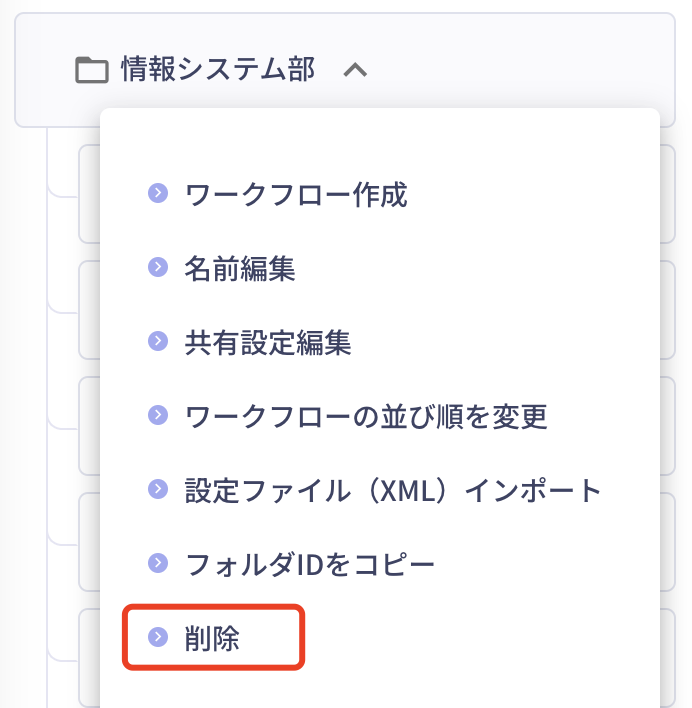The image size is (692, 708).
Task: Click the arrow icon beside ワークフロー作成
Action: [158, 193]
